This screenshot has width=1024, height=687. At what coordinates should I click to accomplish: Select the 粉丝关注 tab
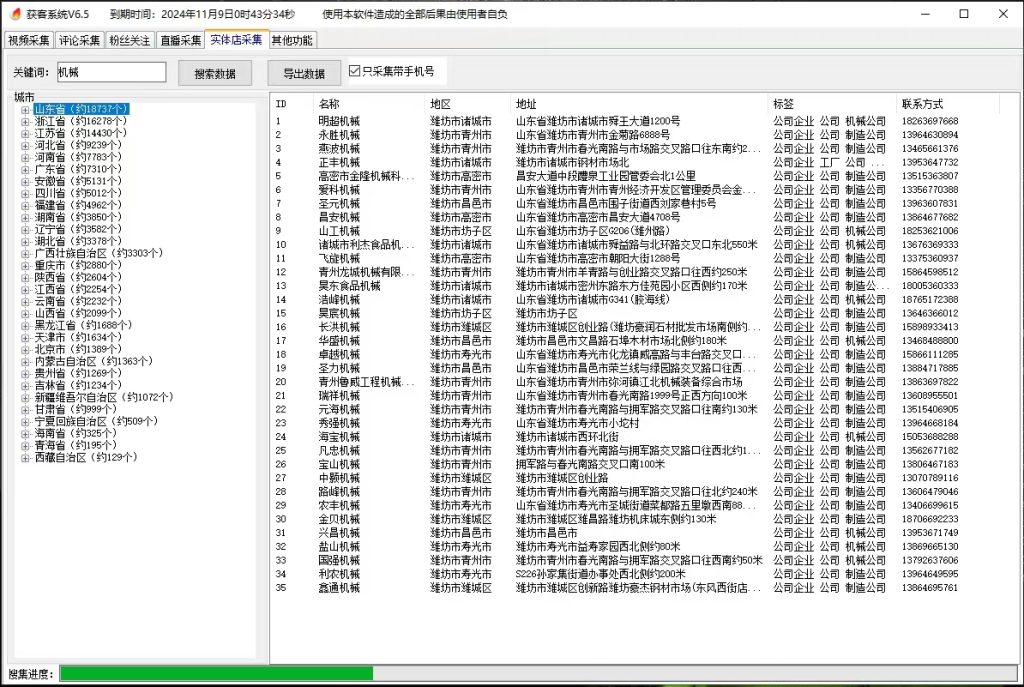tap(130, 41)
